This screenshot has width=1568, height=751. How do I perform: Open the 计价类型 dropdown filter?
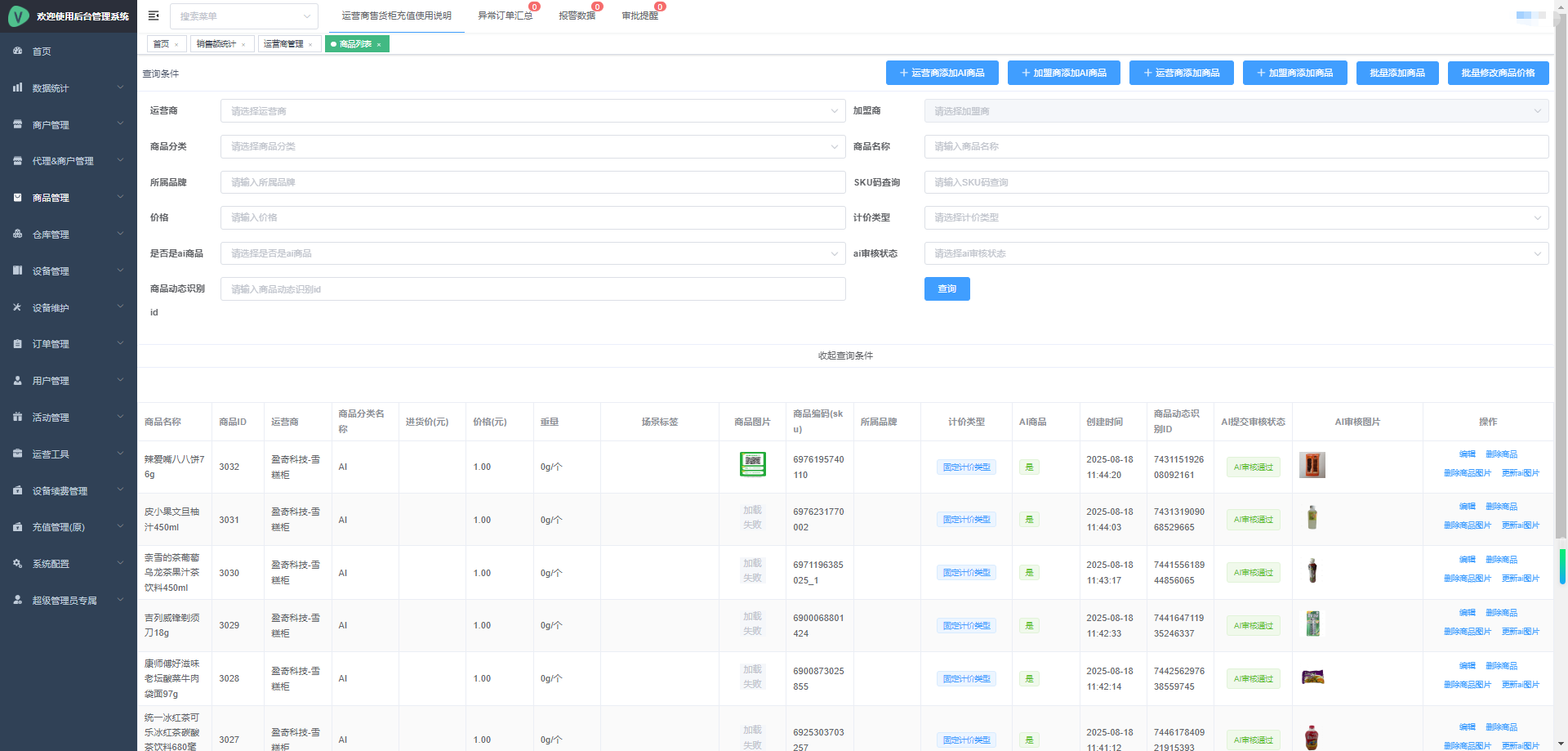coord(1236,217)
